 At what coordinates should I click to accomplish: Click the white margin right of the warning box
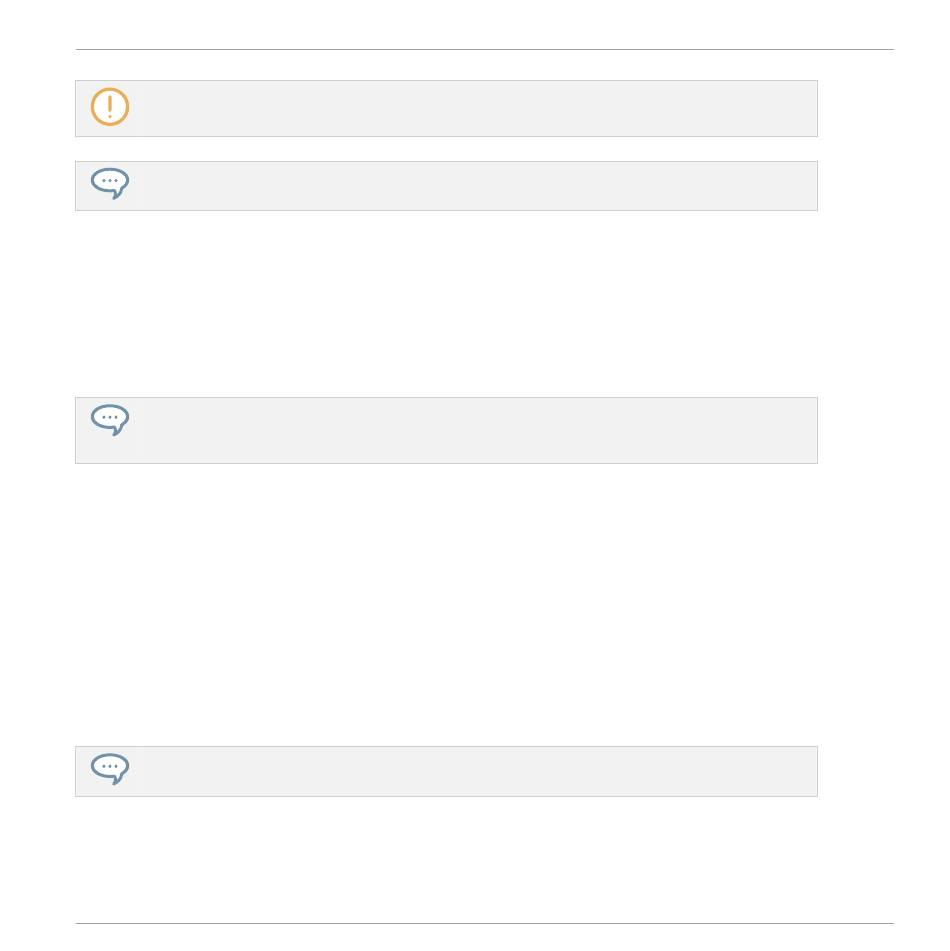click(x=856, y=109)
